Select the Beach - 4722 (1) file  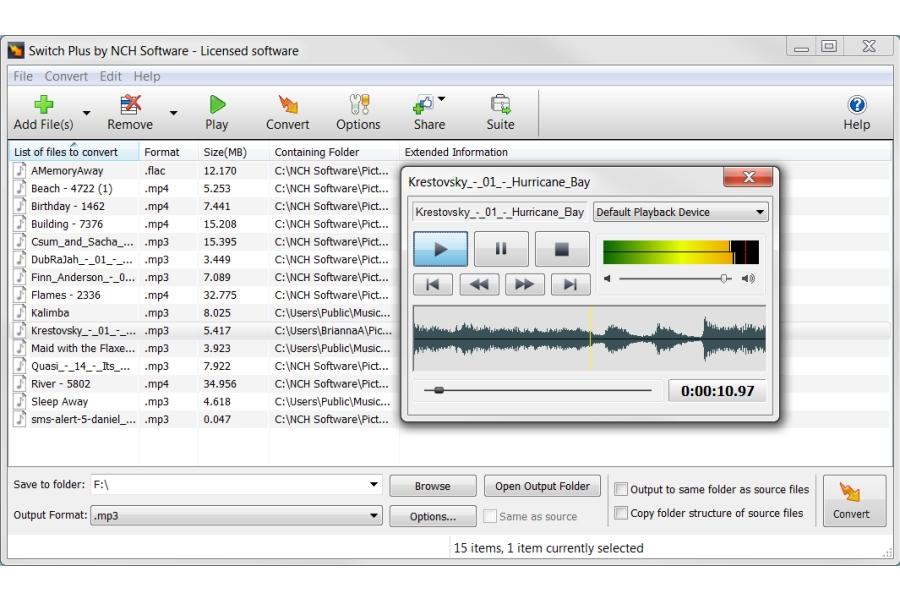[72, 188]
